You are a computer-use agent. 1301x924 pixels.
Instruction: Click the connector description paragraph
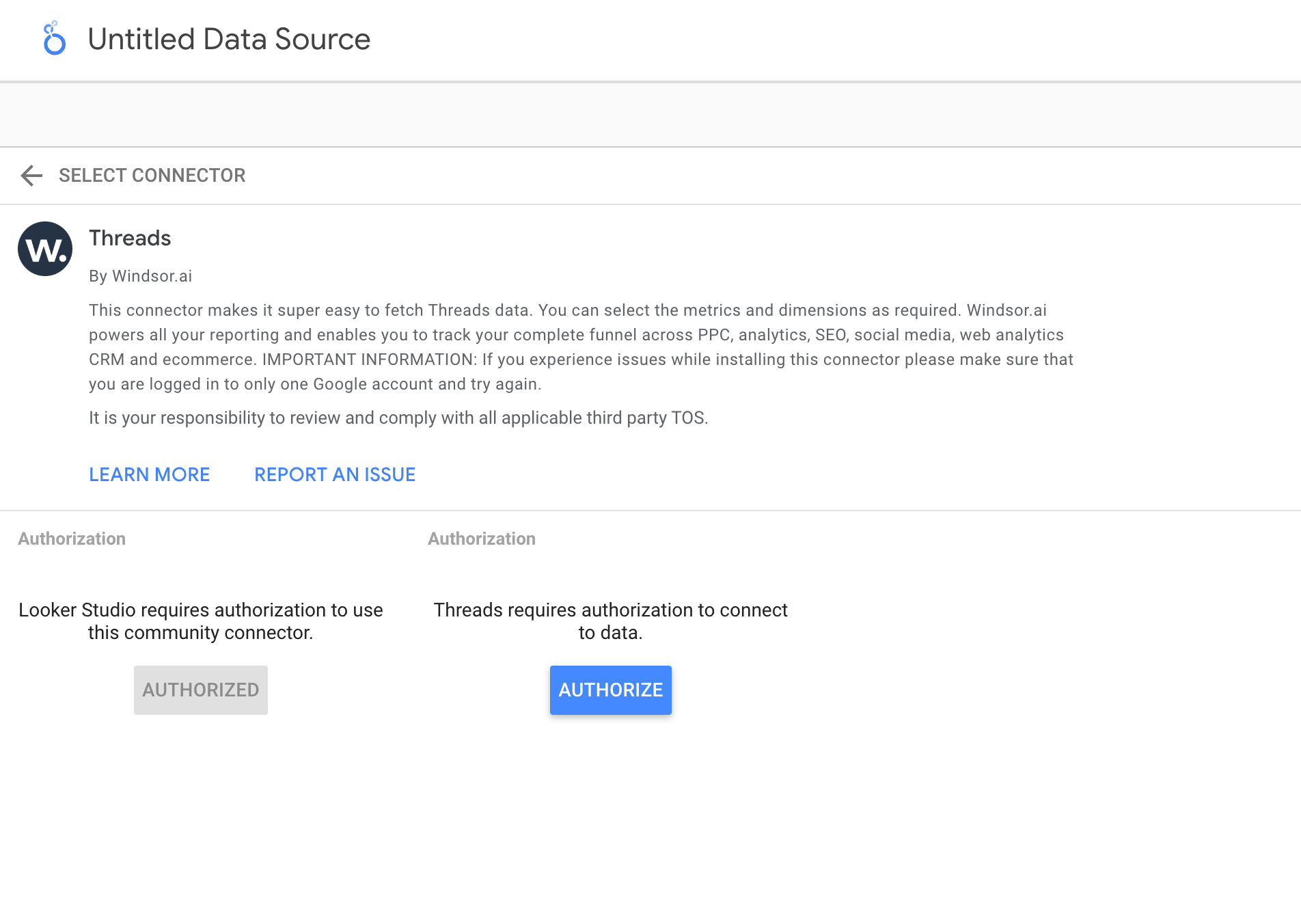click(581, 347)
